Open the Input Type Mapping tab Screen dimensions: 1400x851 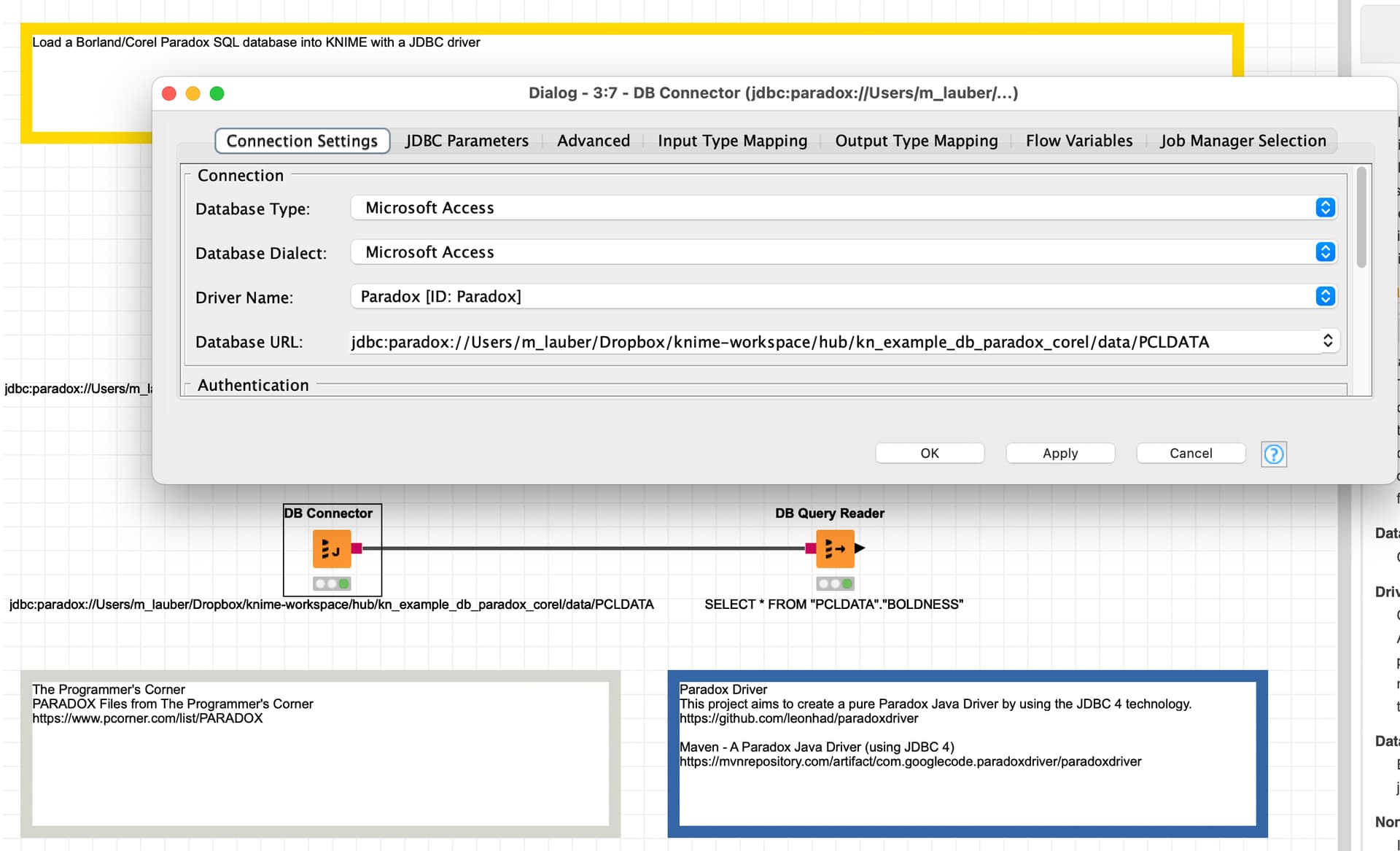click(732, 141)
